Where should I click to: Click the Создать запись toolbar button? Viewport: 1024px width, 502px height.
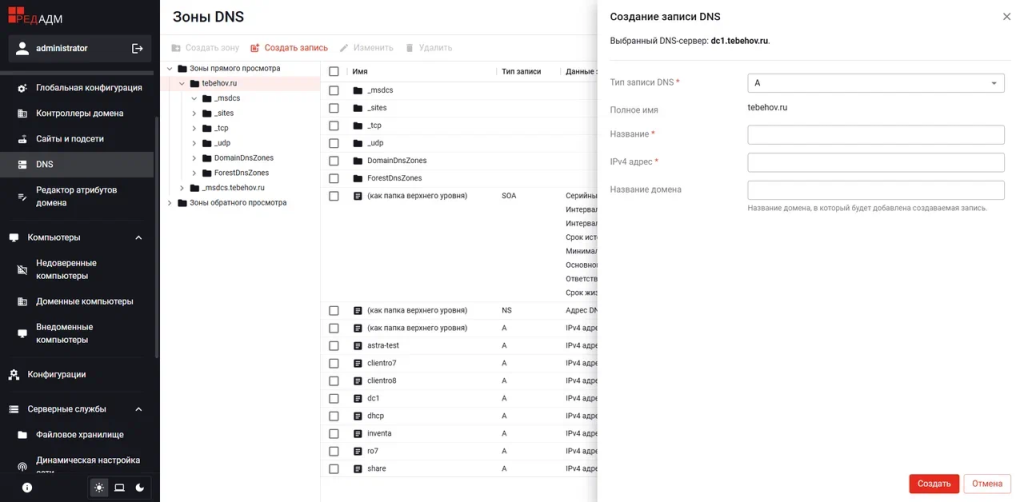(x=289, y=48)
